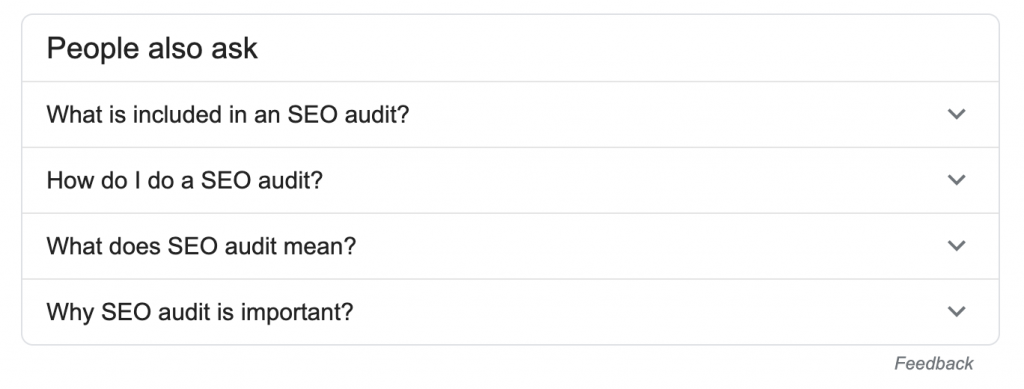
Task: Expand the 'Why SEO audit is important?' row
Action: tap(511, 312)
